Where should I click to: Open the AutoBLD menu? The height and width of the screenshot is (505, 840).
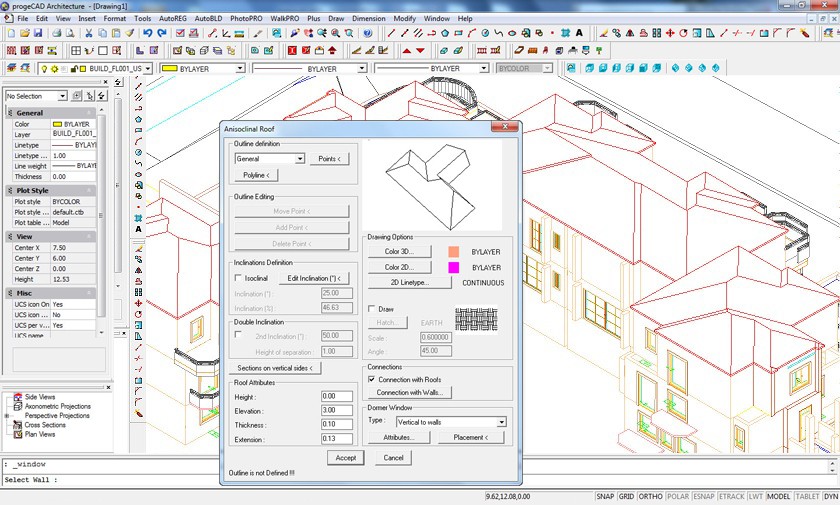point(209,18)
